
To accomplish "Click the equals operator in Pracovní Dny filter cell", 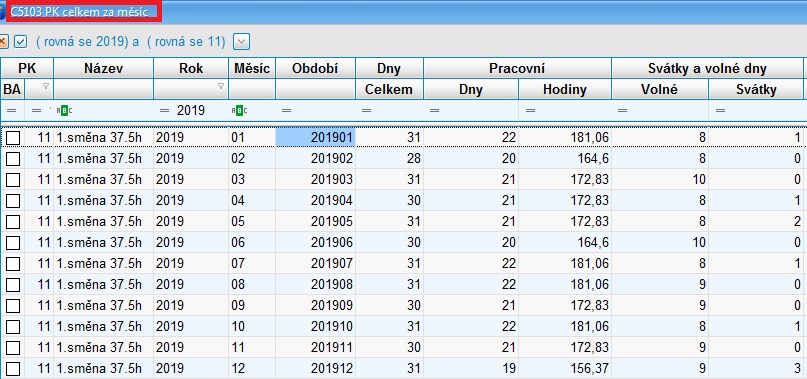I will point(434,110).
